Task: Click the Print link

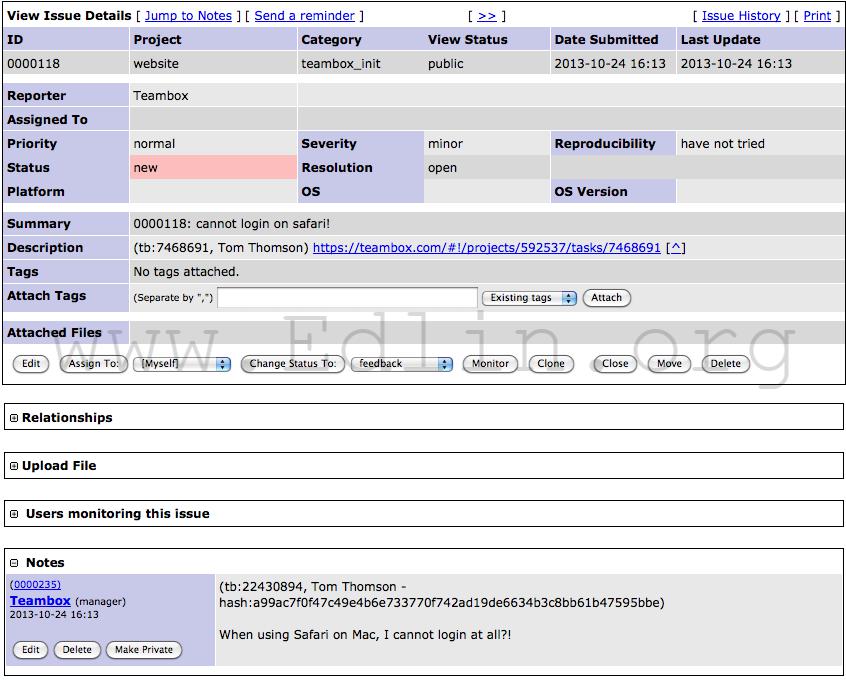Action: click(817, 16)
